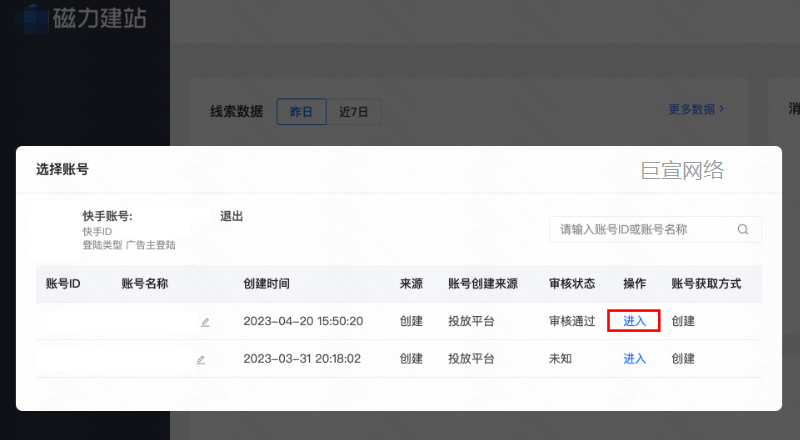Viewport: 800px width, 440px height.
Task: Click the 账号名称 column header
Action: 145,284
